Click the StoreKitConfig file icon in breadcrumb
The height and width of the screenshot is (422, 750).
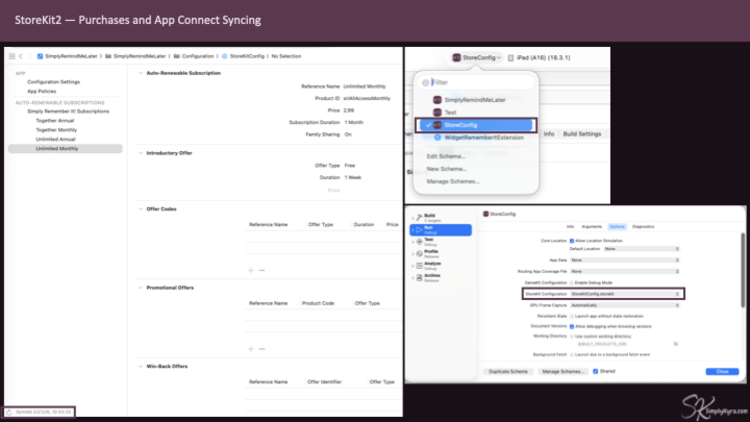pyautogui.click(x=225, y=56)
